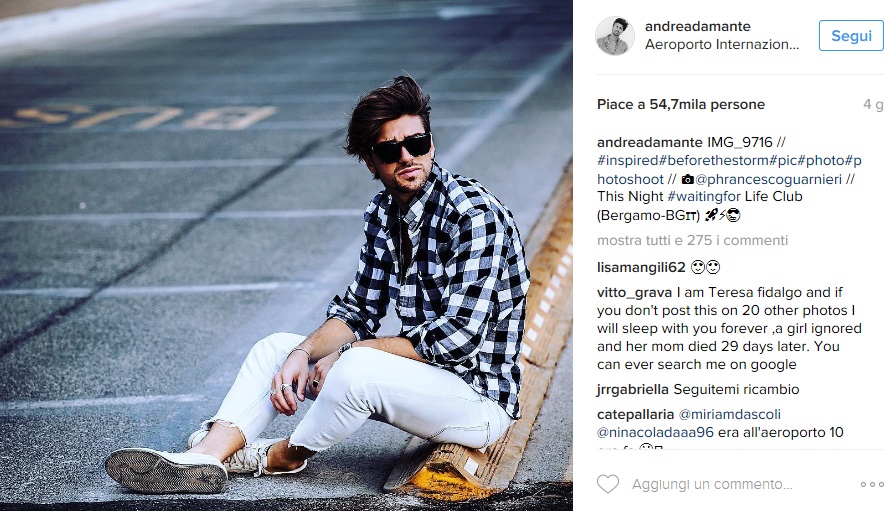The image size is (884, 511).
Task: Open the @ninacoladaaa96 mention
Action: tap(655, 433)
